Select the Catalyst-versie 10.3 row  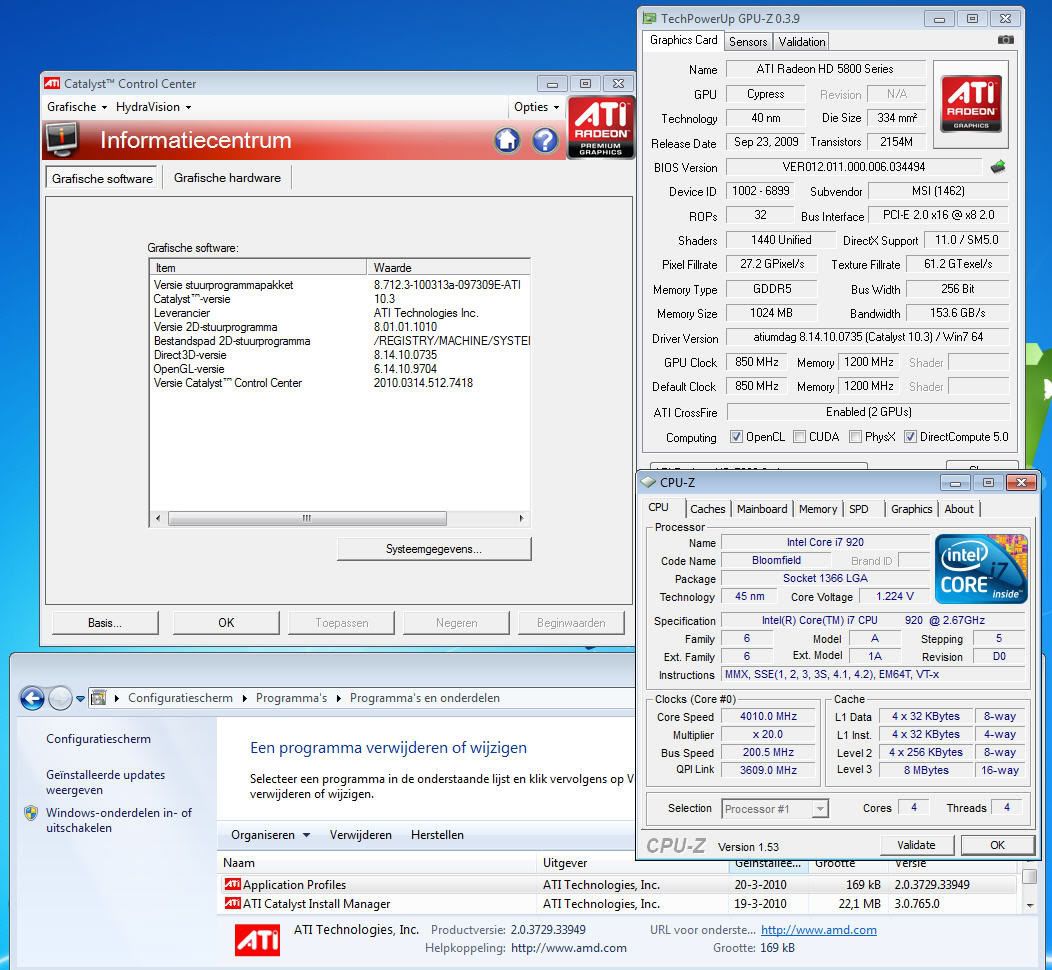pos(340,299)
